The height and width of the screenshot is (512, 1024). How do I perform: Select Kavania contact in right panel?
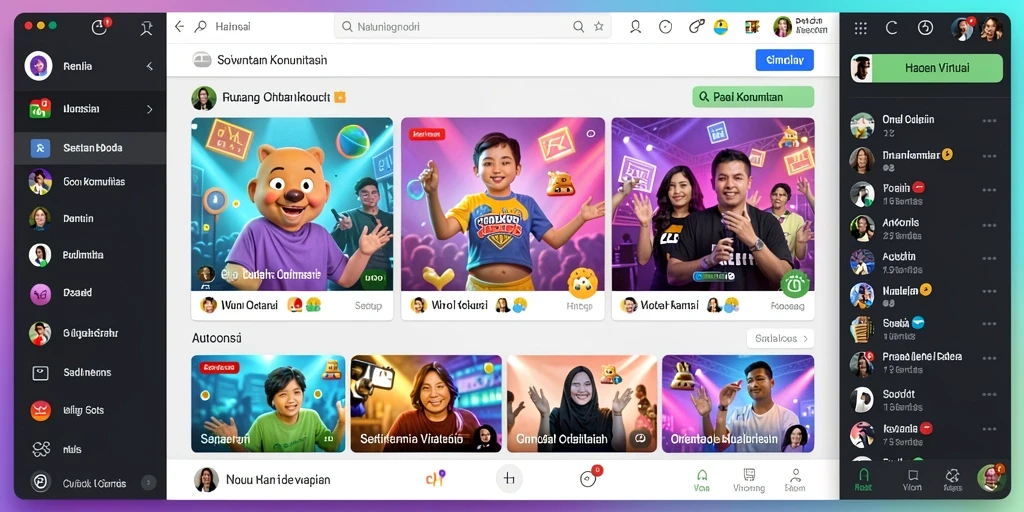926,434
